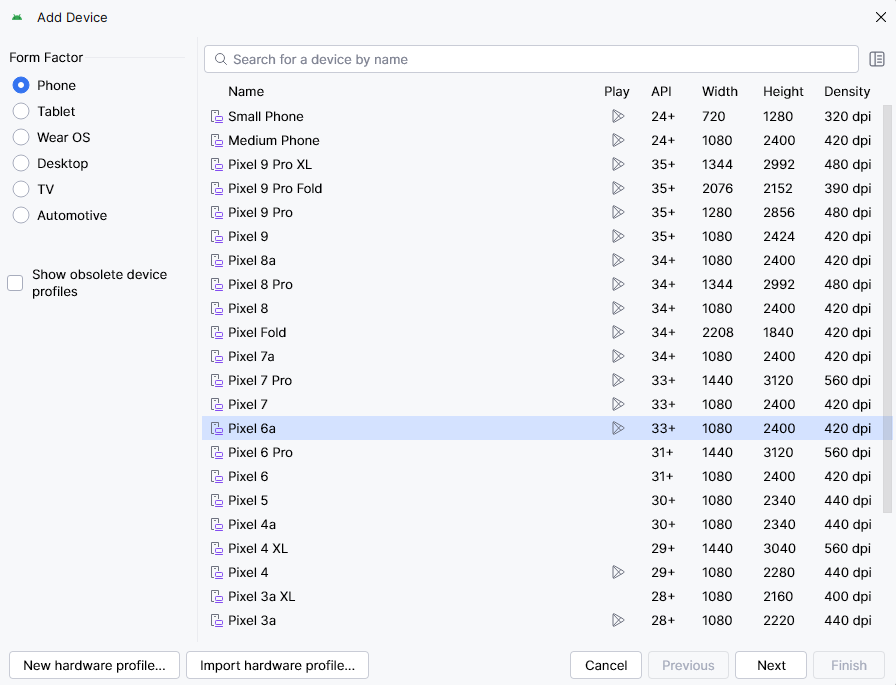Click the Play Store icon in Pixel 4 row
The image size is (896, 685).
coord(617,572)
